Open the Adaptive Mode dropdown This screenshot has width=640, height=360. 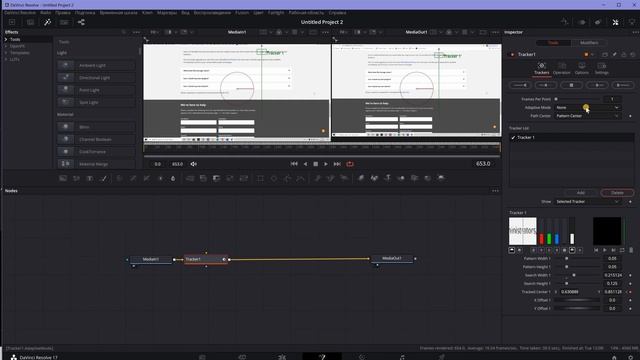[x=587, y=107]
